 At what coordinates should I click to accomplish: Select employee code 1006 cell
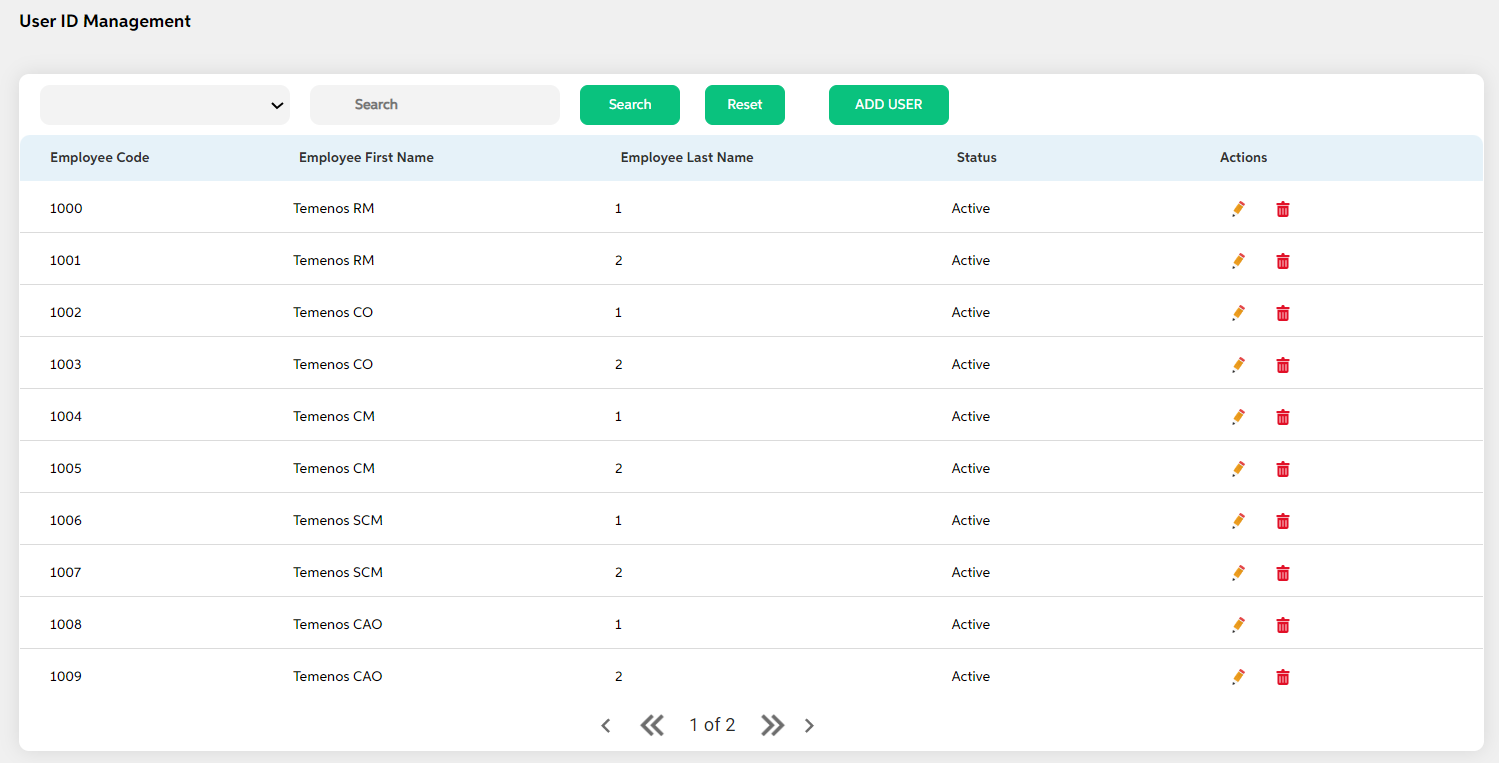pyautogui.click(x=66, y=520)
